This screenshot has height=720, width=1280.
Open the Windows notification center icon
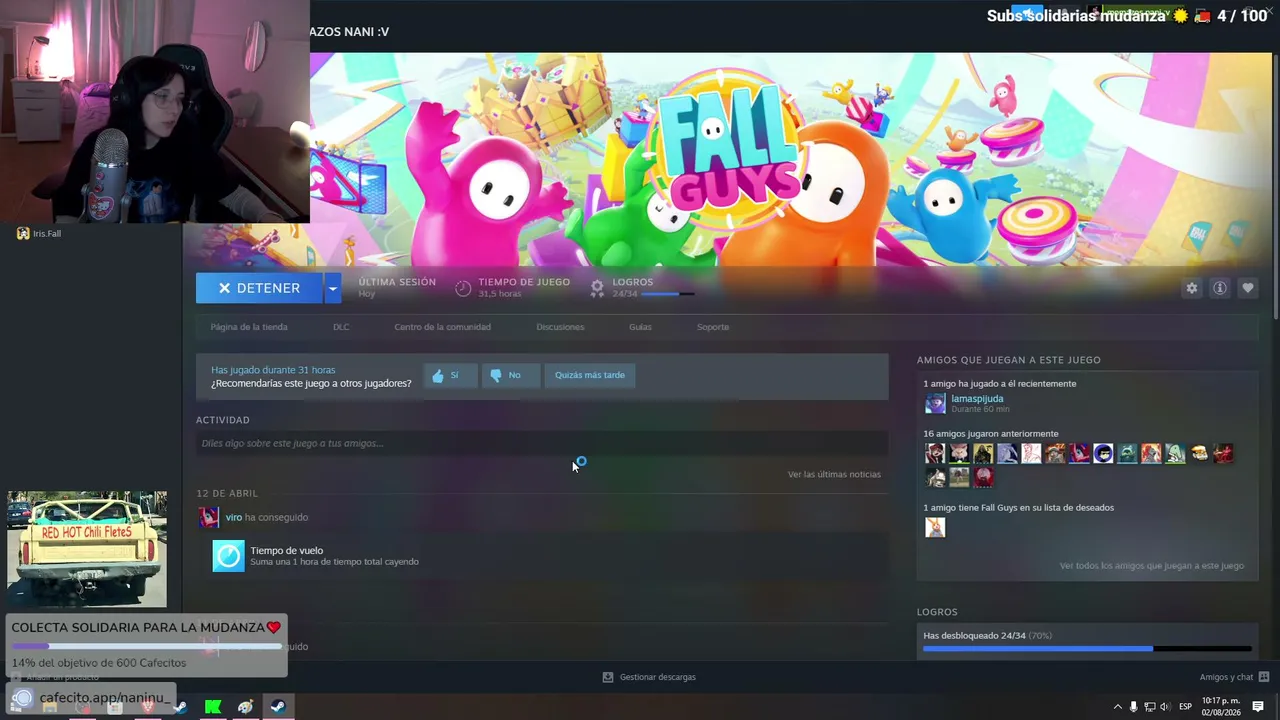[x=1258, y=707]
